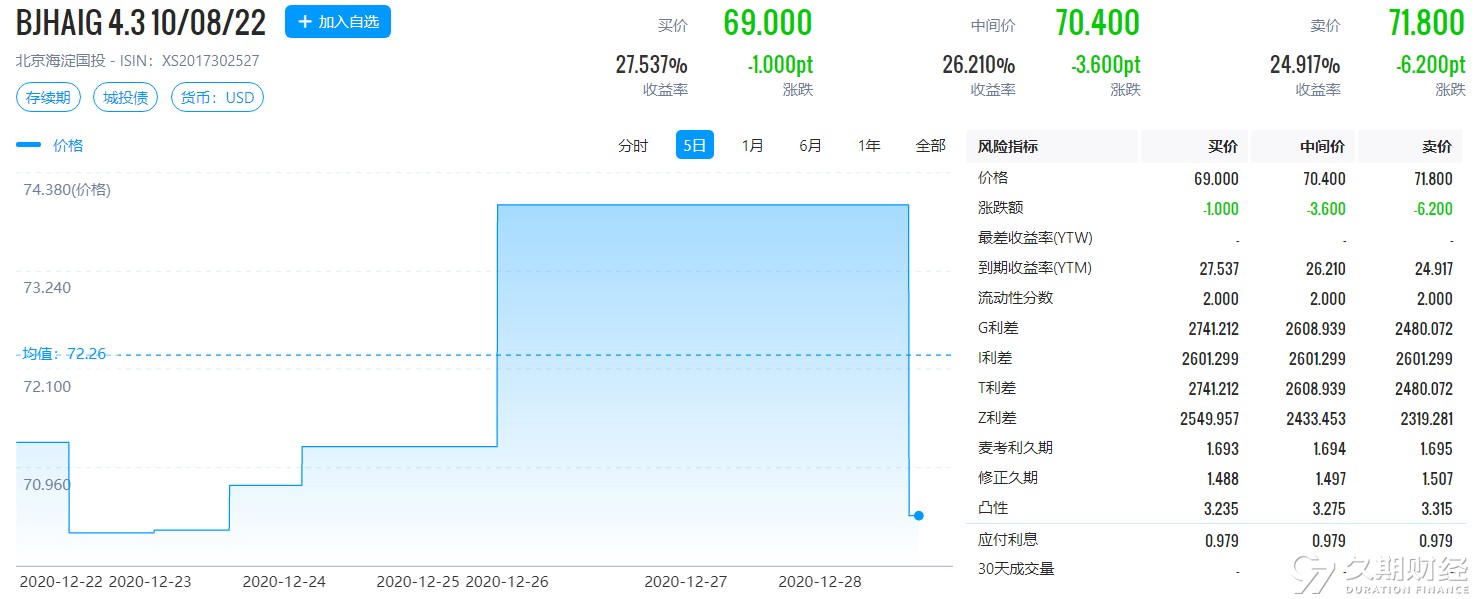Toggle the 价格 legend label
Screen dimensions: 1474x599
[68, 145]
